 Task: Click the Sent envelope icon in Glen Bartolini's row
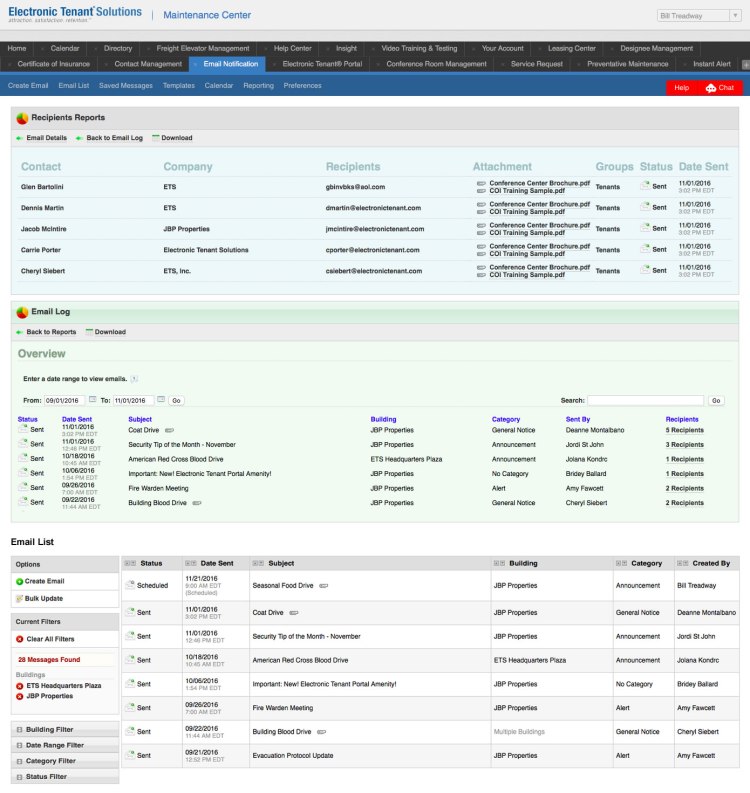click(645, 186)
